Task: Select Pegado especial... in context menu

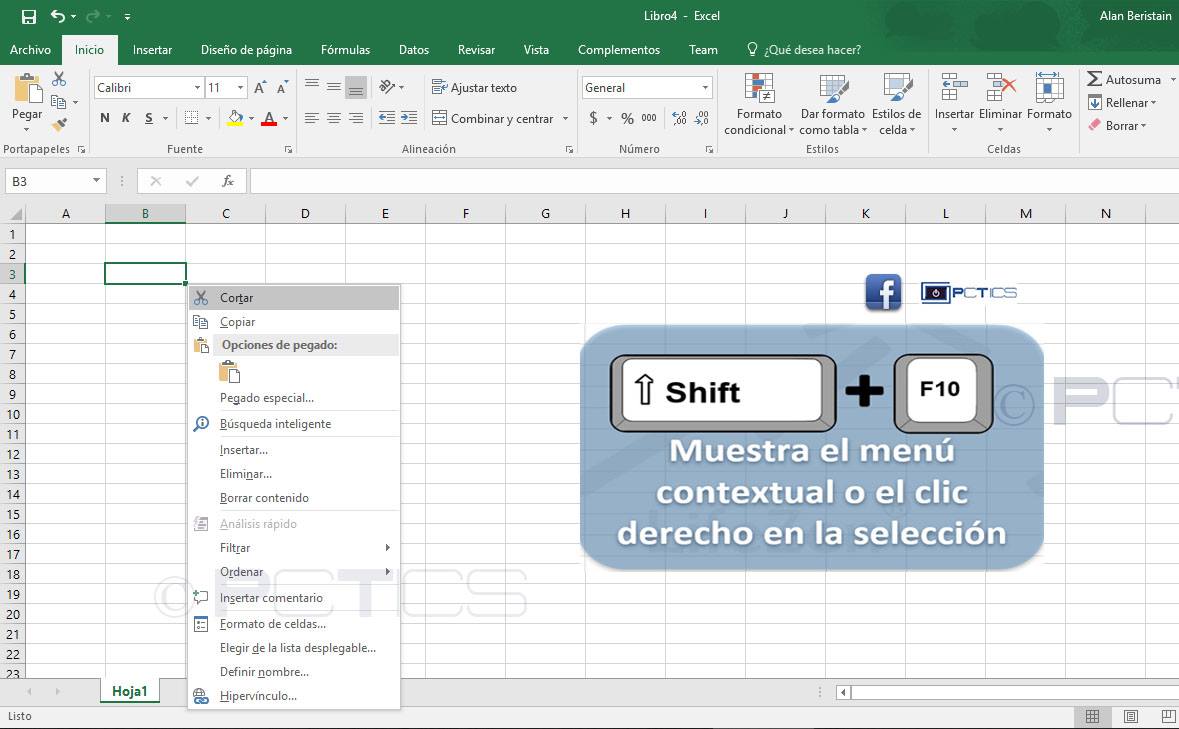Action: pyautogui.click(x=294, y=398)
